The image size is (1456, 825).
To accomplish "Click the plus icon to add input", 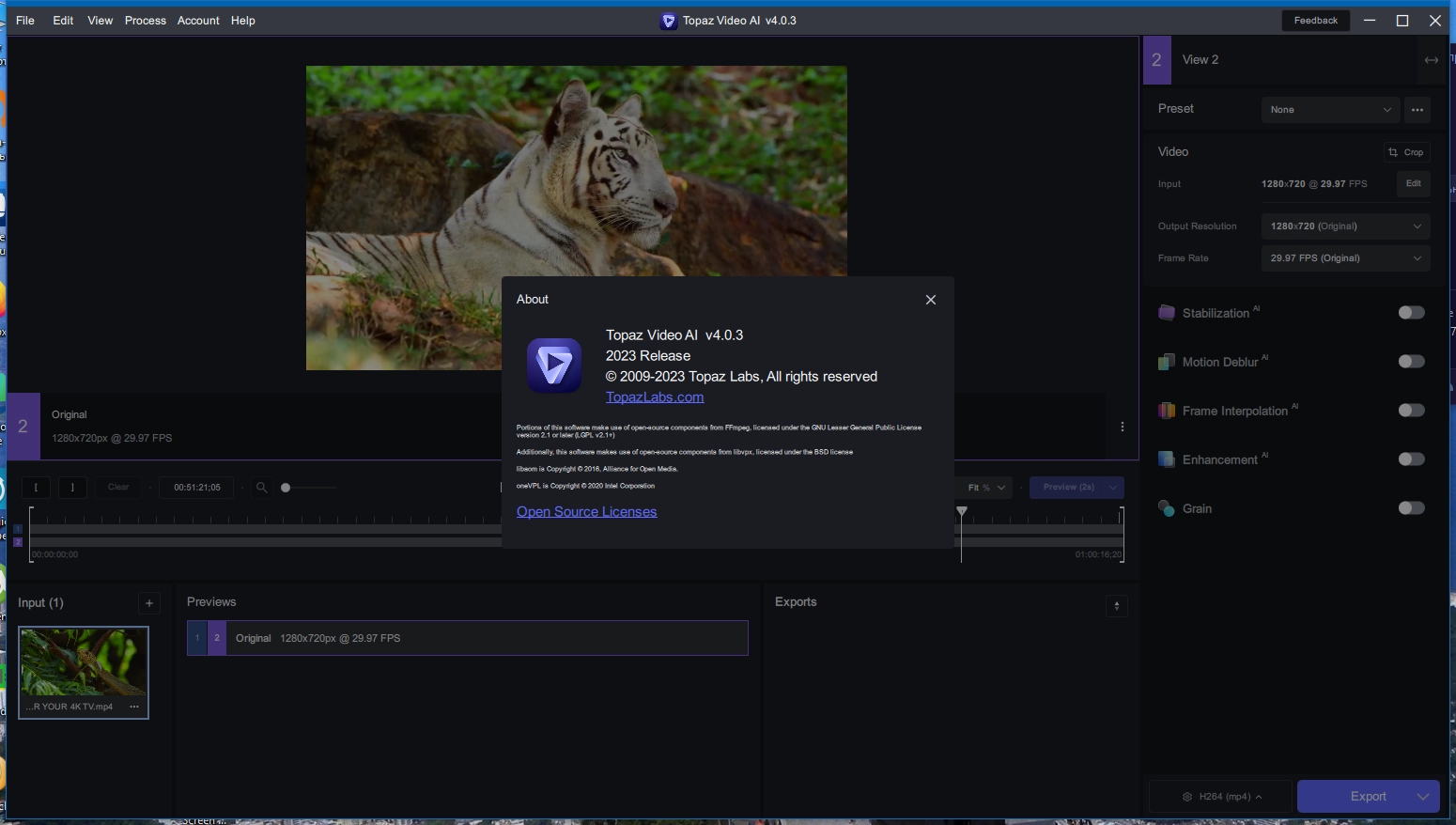I will coord(149,603).
